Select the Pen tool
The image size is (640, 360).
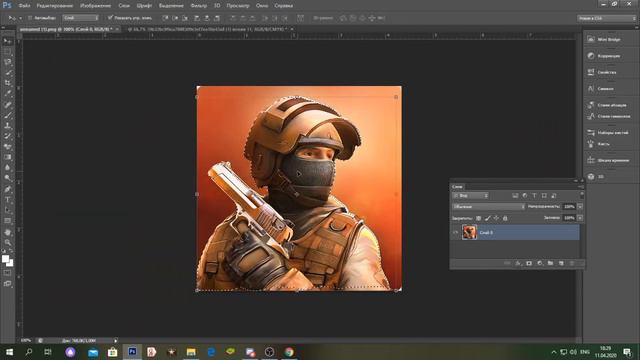(7, 189)
